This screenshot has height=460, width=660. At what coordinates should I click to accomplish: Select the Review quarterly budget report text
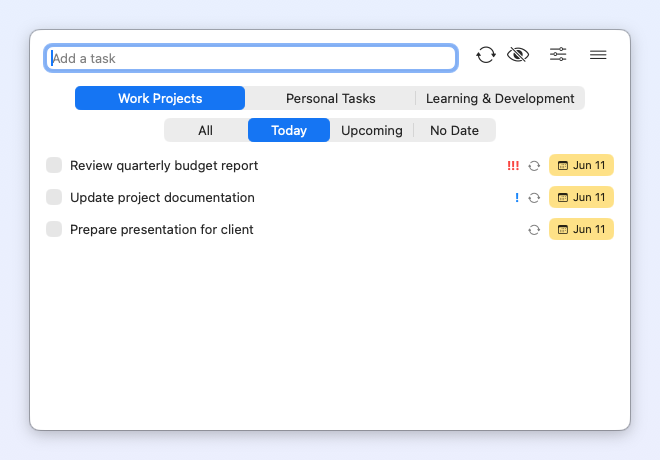coord(164,165)
